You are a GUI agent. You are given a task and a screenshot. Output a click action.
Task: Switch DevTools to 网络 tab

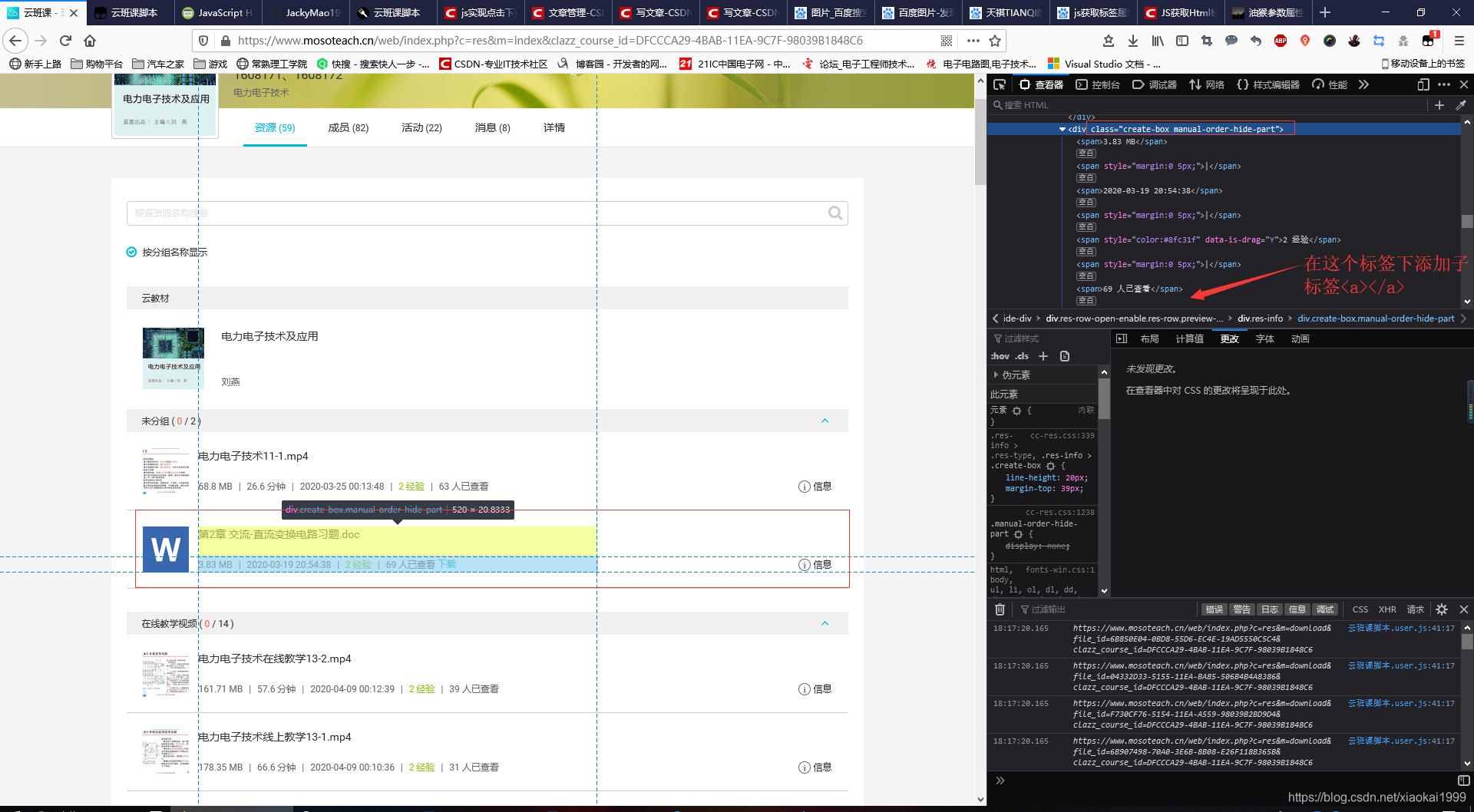[1207, 84]
